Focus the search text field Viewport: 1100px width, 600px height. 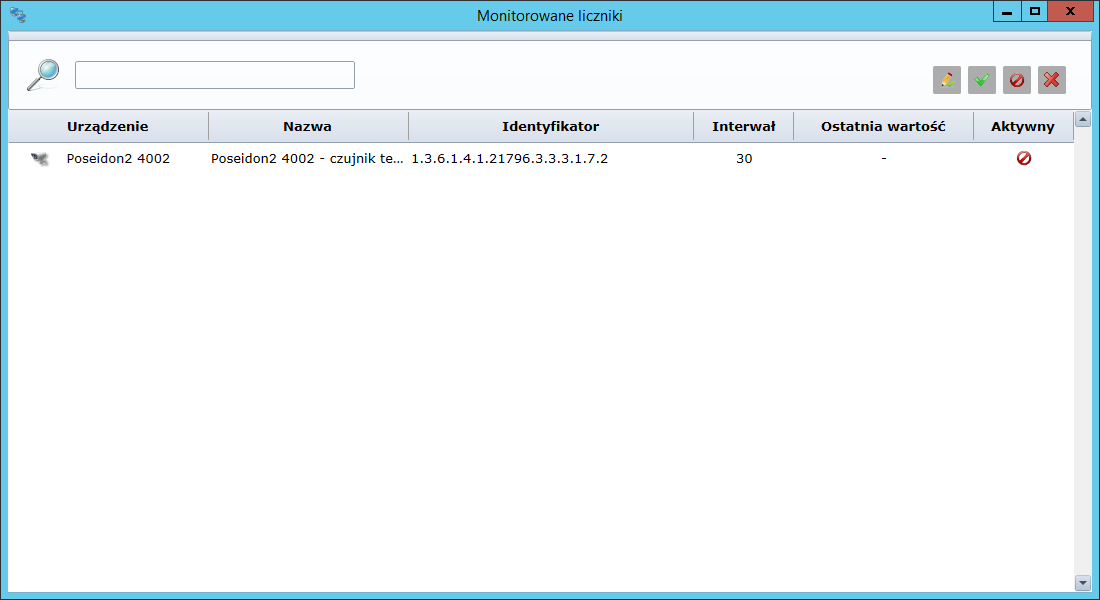215,75
